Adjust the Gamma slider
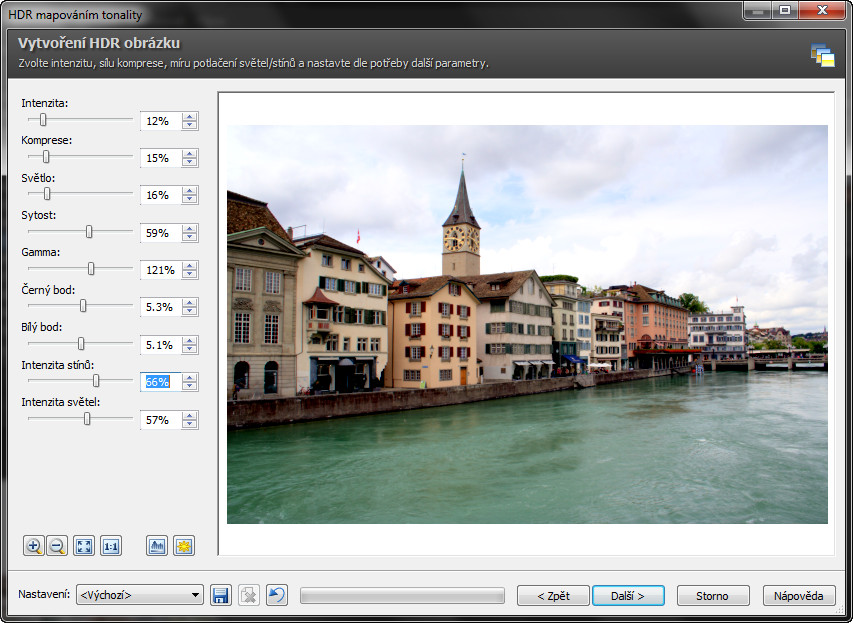This screenshot has height=623, width=853. click(91, 269)
